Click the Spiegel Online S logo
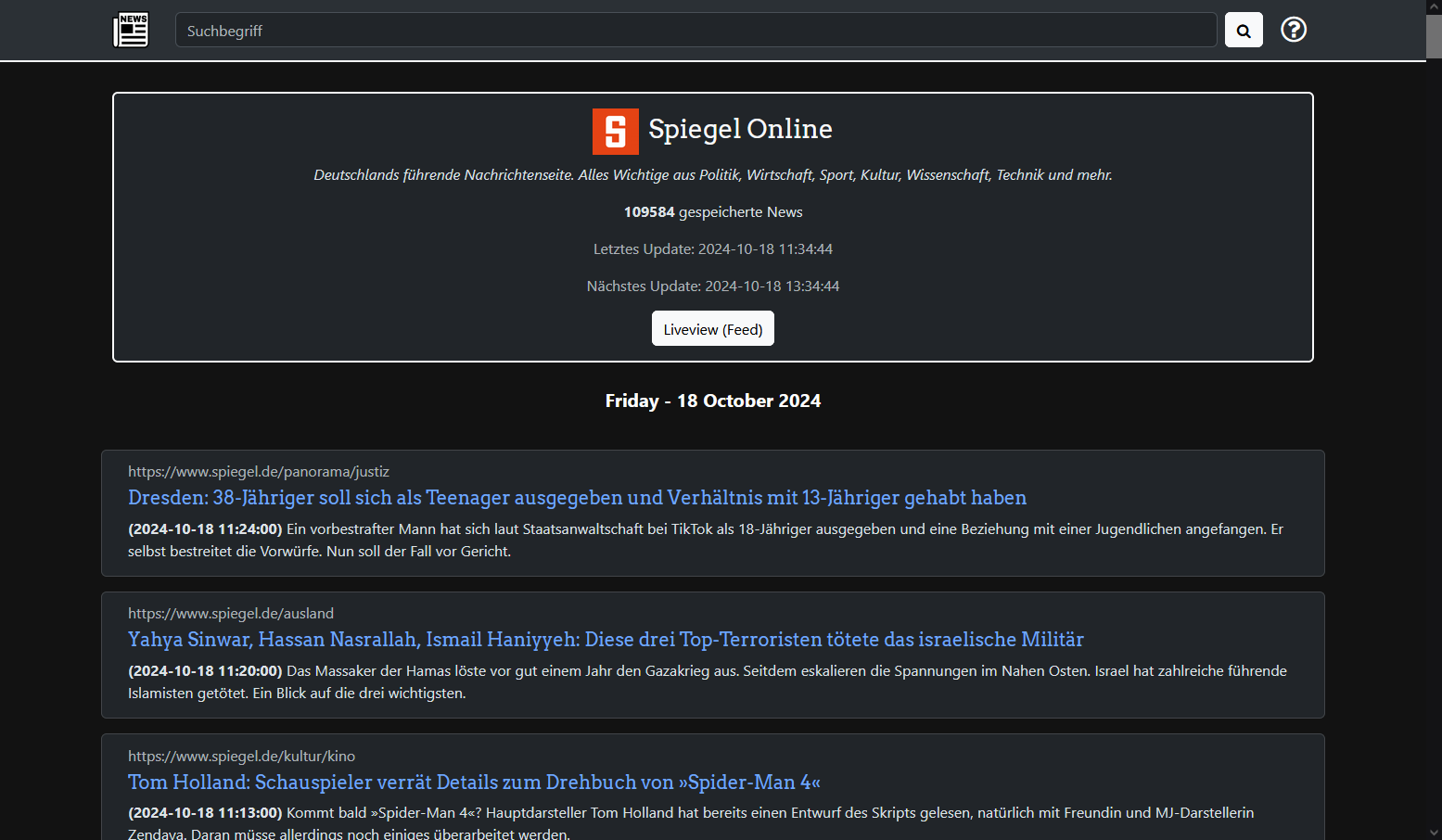This screenshot has height=840, width=1442. coord(616,131)
